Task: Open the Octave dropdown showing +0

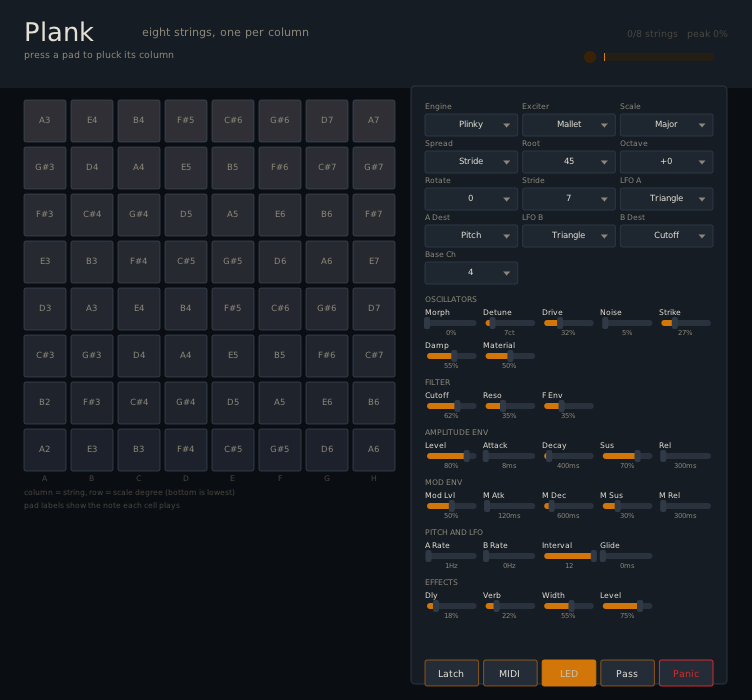Action: [x=666, y=162]
